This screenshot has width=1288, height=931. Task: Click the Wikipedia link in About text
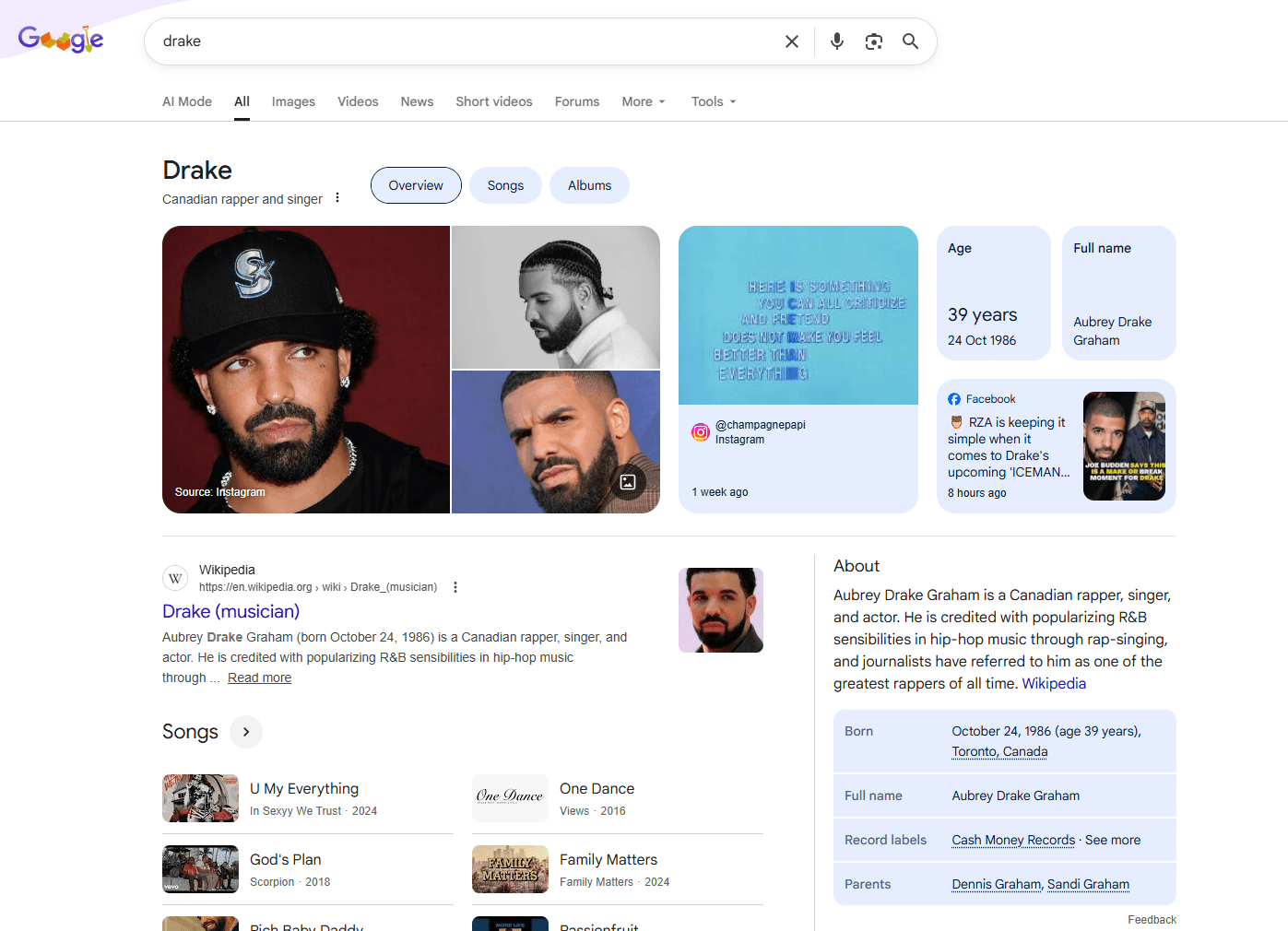pos(1054,683)
